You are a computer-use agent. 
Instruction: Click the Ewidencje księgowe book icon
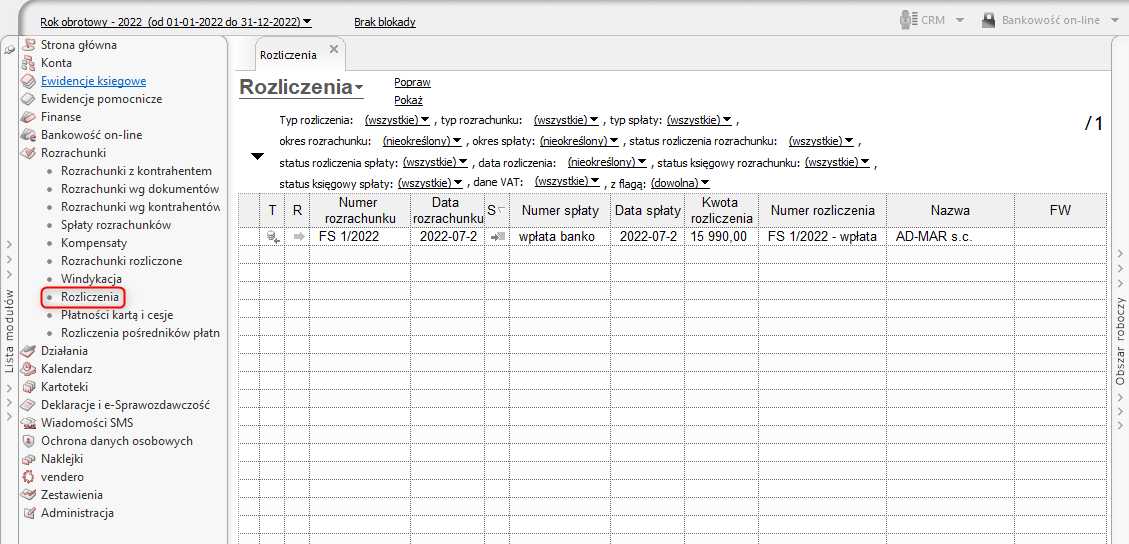pyautogui.click(x=28, y=81)
